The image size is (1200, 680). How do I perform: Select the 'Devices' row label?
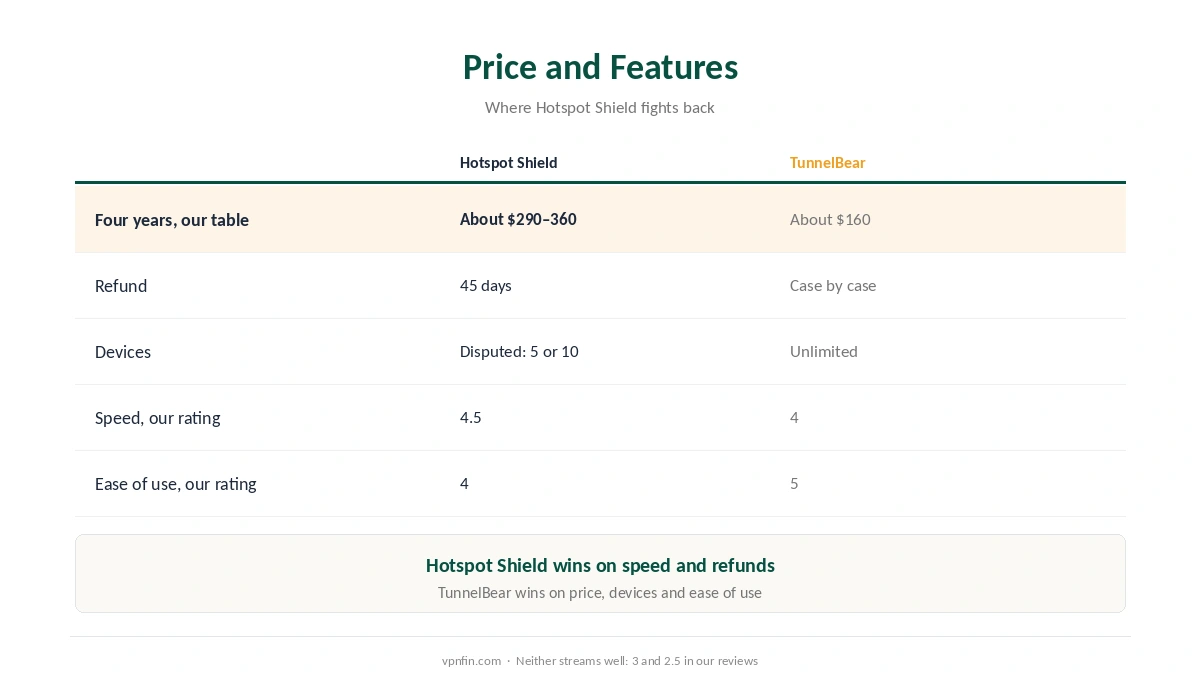pyautogui.click(x=123, y=352)
